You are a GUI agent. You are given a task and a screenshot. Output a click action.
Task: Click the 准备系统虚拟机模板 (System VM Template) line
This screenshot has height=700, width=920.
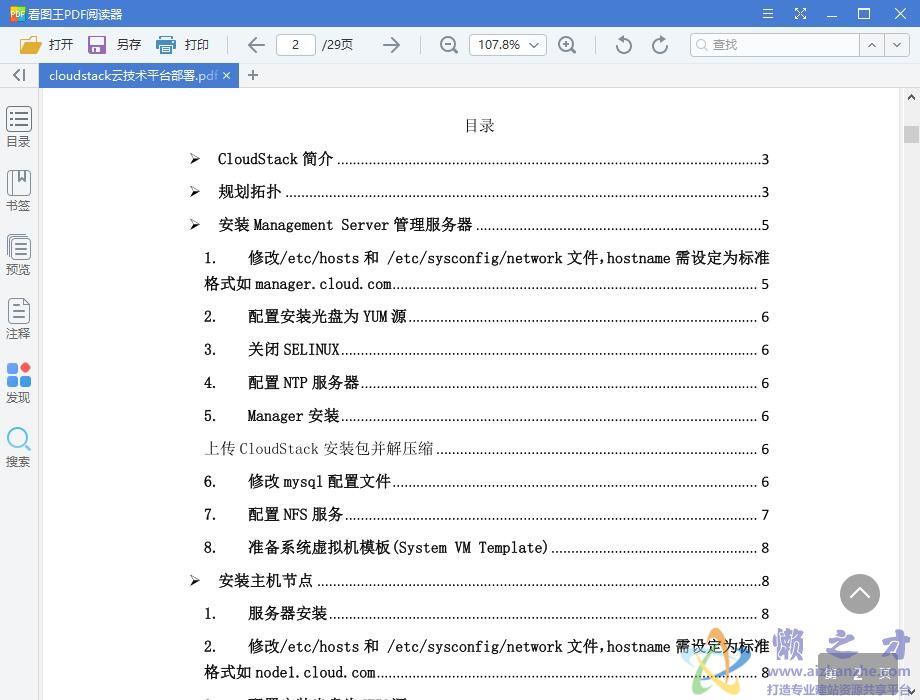click(486, 547)
